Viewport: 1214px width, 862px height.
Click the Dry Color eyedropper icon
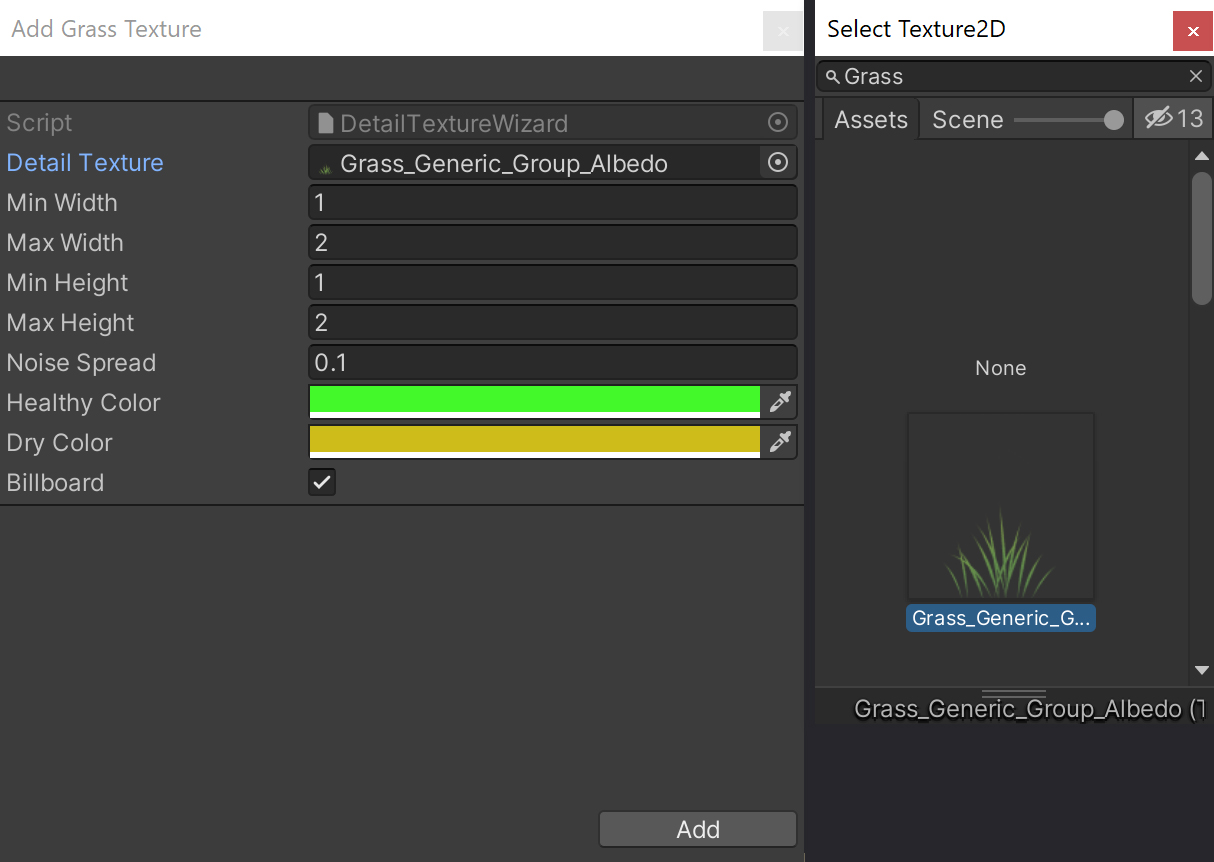coord(780,442)
